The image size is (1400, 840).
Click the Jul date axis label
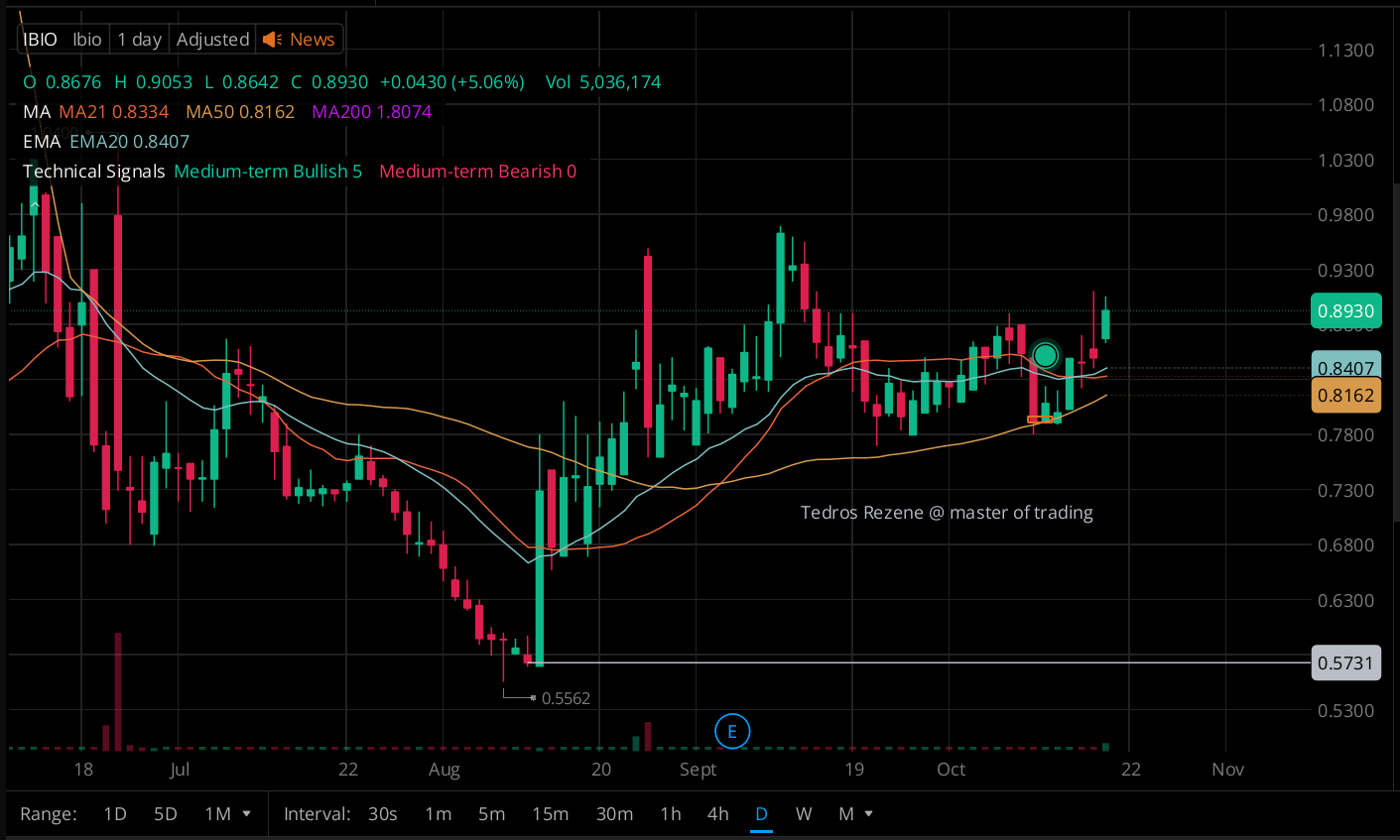pos(180,770)
